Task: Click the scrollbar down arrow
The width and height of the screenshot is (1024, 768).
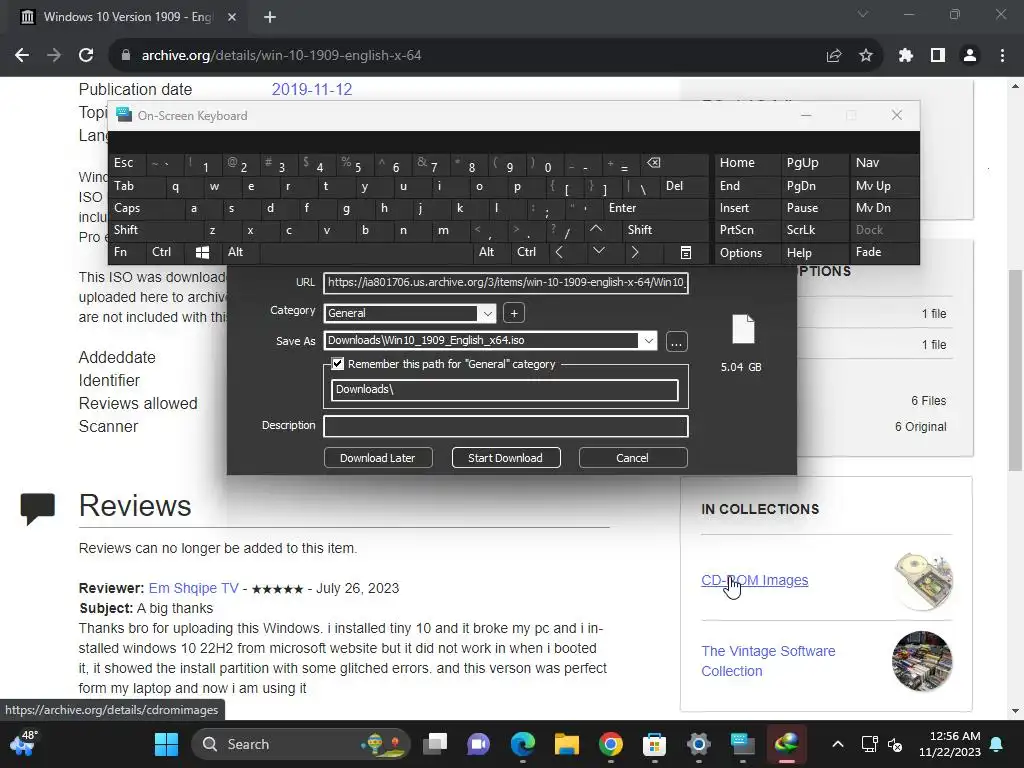Action: tap(1015, 710)
